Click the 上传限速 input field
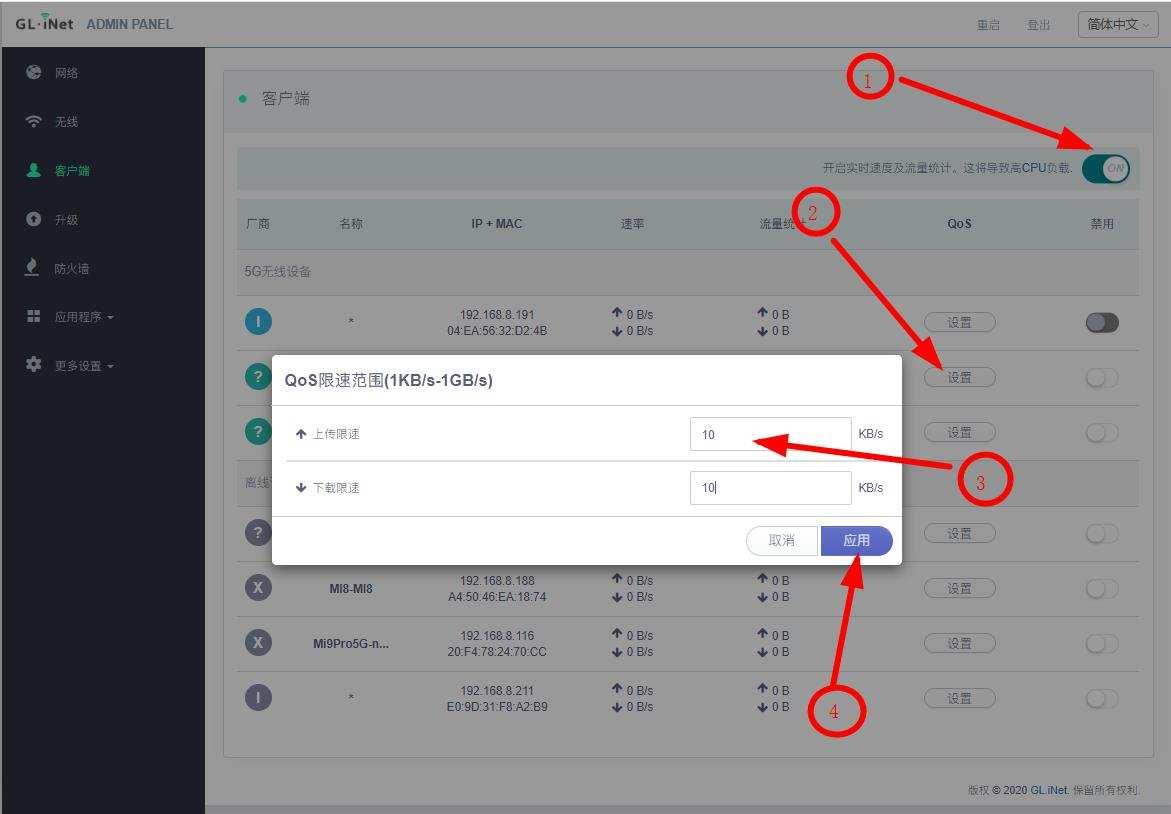1171x814 pixels. pyautogui.click(x=771, y=434)
